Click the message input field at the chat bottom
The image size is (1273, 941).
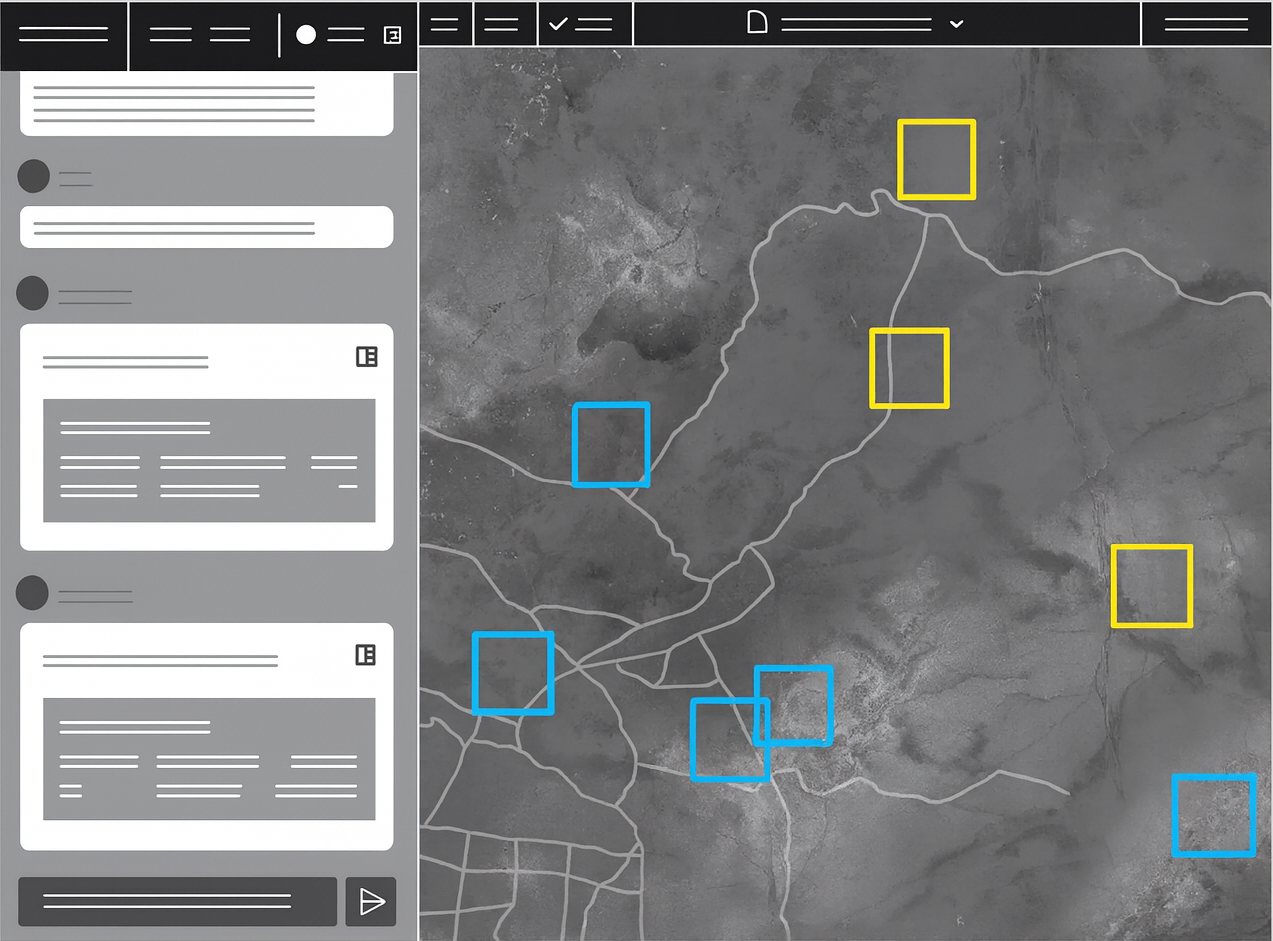(x=177, y=902)
